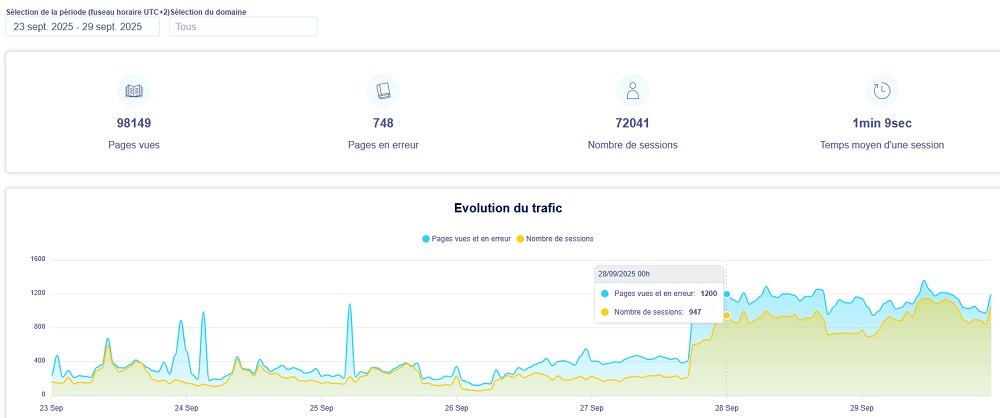Viewport: 1000px width, 418px height.
Task: Click the blue data point marker on the chart
Action: pos(727,294)
